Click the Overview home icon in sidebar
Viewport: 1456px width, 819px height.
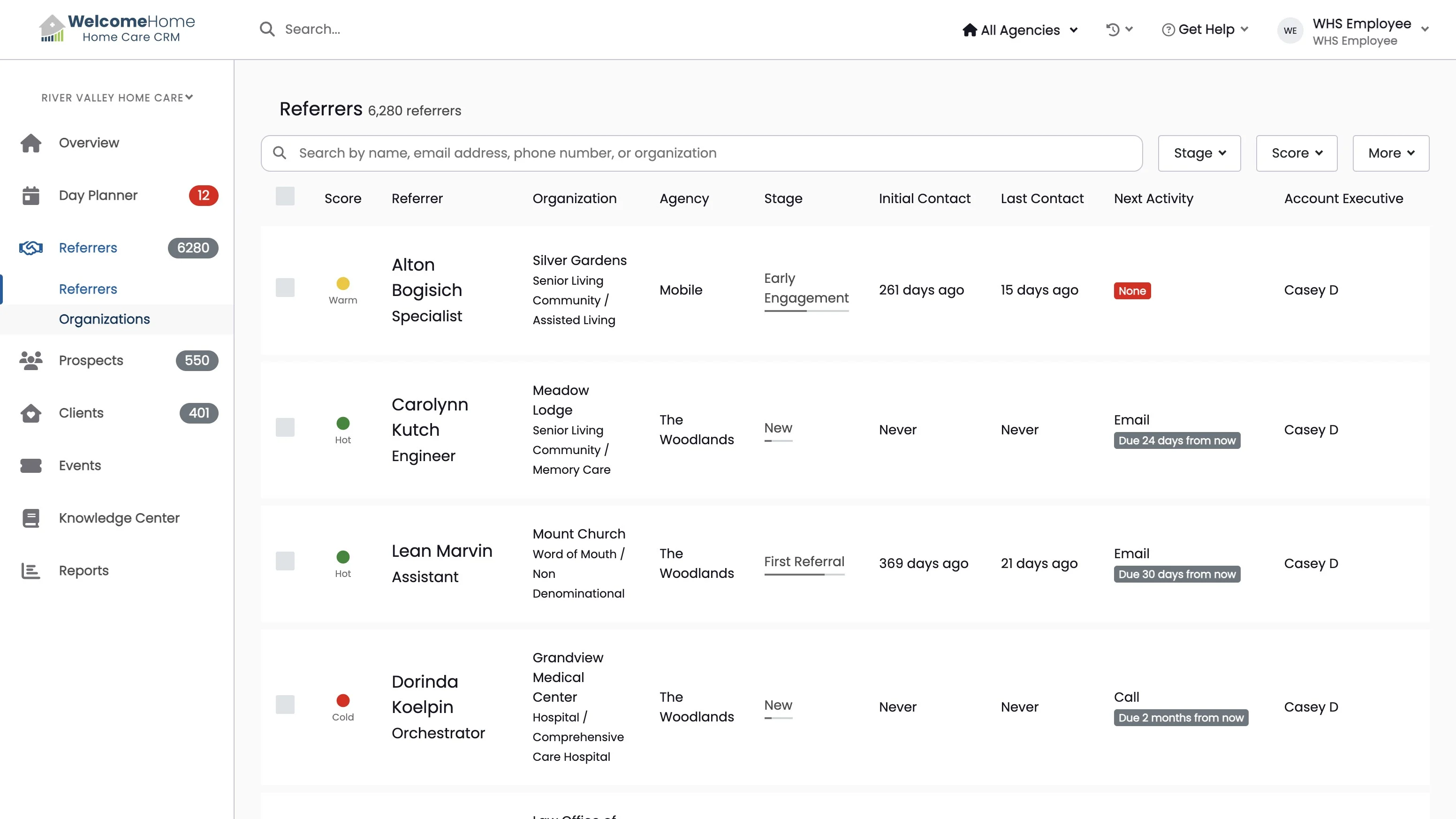pos(30,143)
